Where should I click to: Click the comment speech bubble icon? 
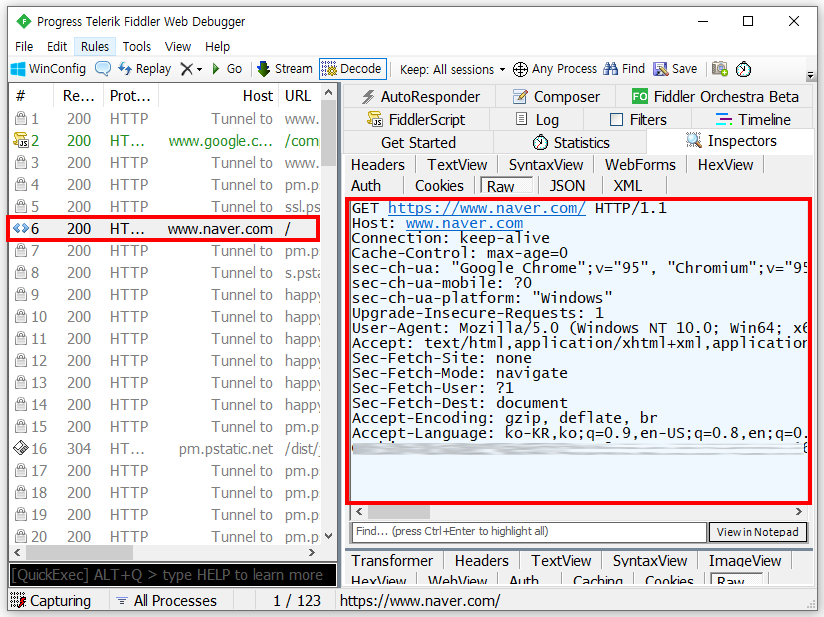102,69
